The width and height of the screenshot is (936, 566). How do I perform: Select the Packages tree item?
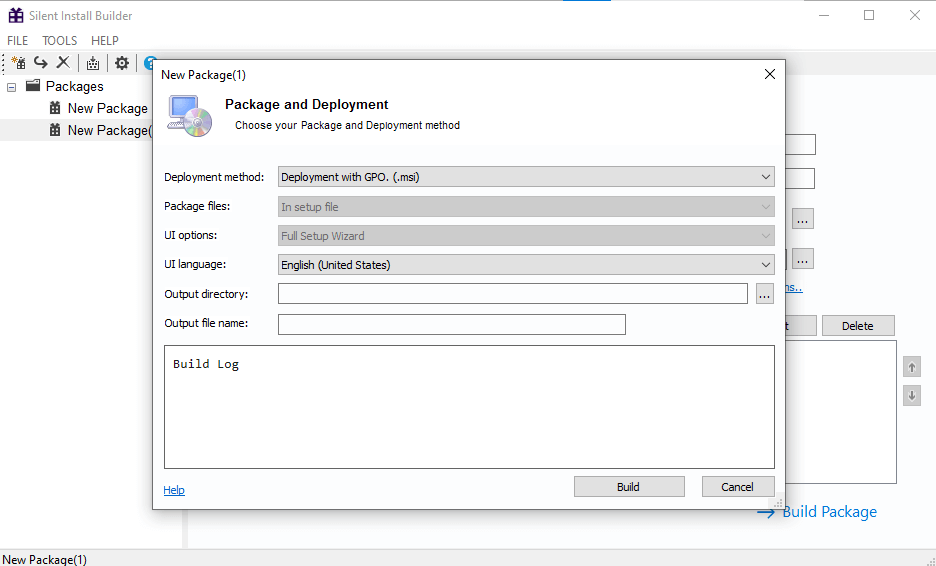75,87
